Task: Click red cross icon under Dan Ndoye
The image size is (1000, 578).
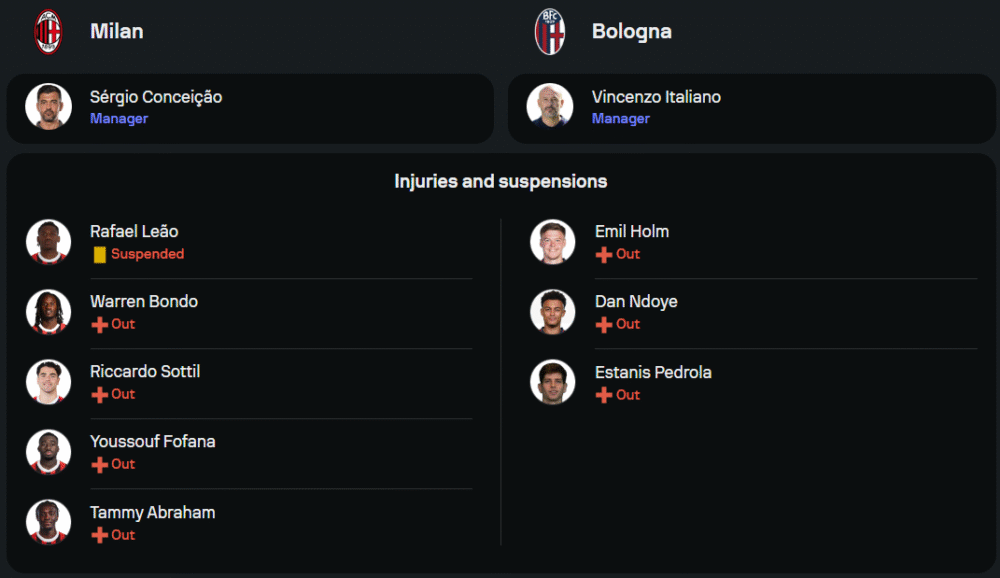Action: 603,325
